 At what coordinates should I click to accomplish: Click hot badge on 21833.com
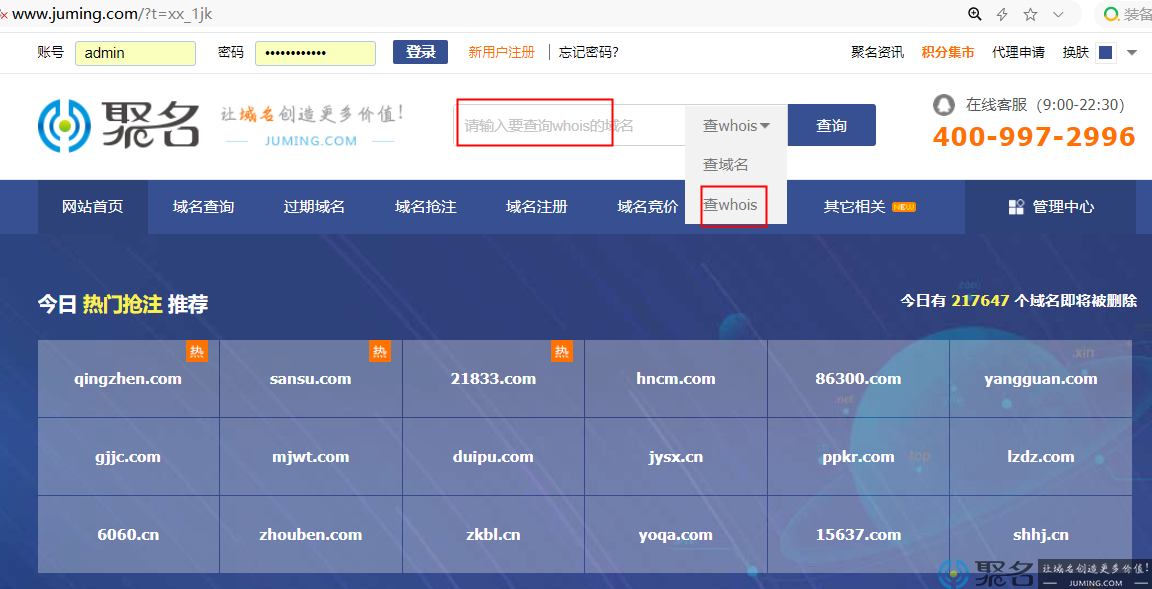(561, 352)
